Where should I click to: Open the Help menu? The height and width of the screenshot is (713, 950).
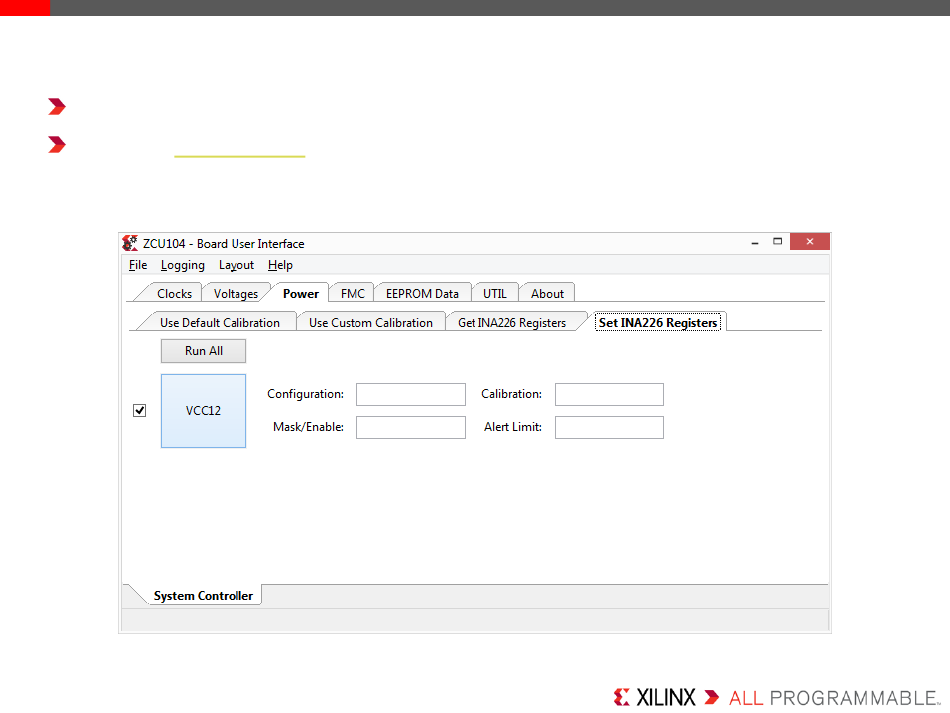click(x=280, y=265)
